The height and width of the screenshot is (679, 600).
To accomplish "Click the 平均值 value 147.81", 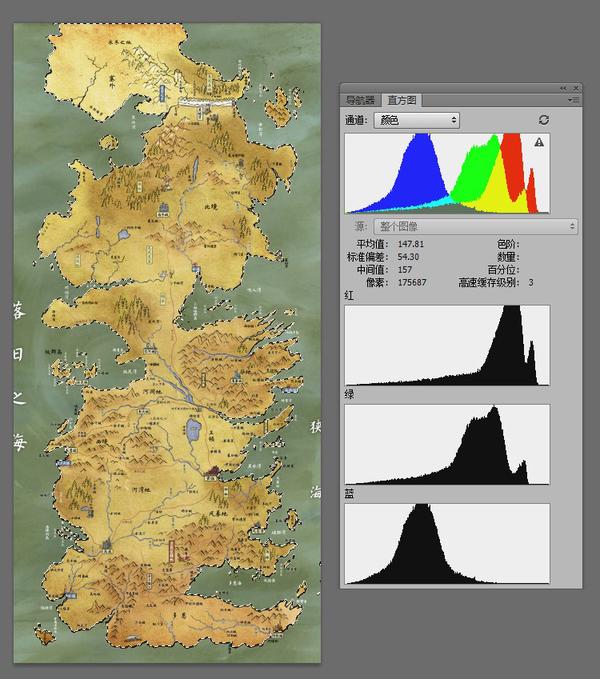I will [410, 244].
